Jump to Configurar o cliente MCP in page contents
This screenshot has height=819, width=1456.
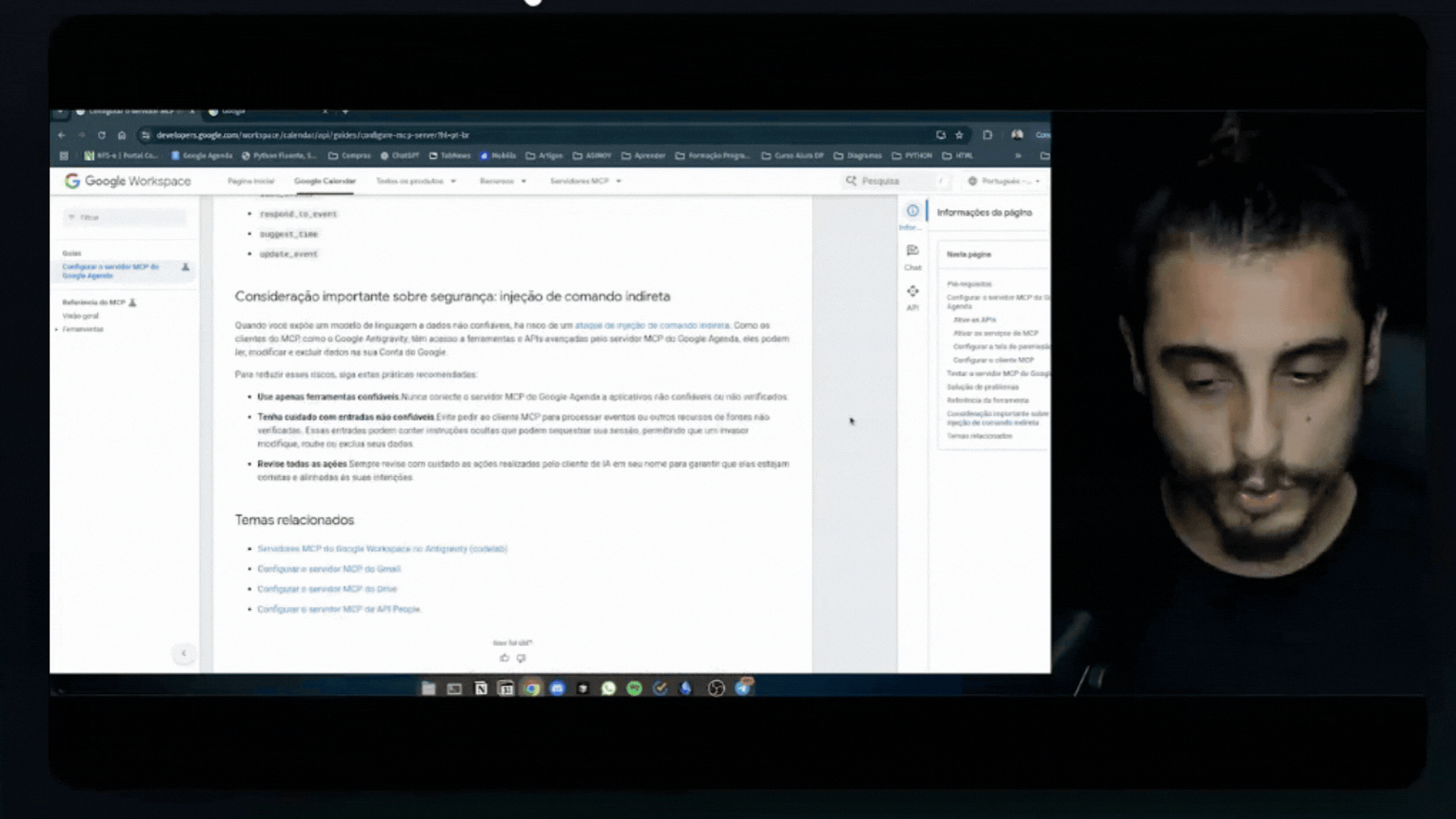click(x=993, y=360)
